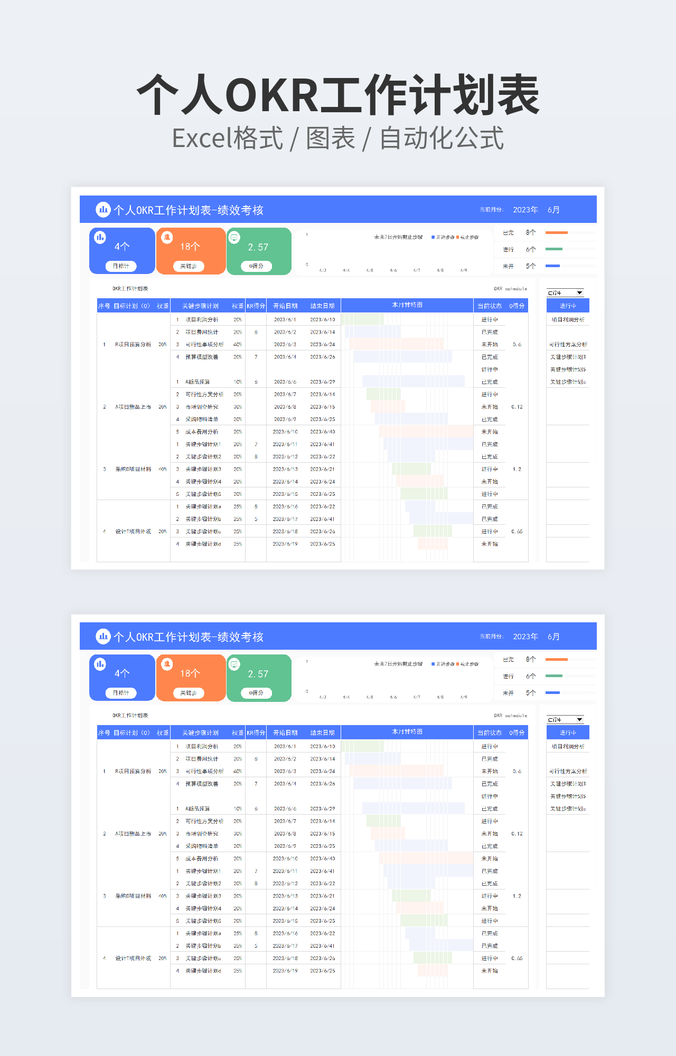Screen dimensions: 676x1056
Task: Open the status filter dropdown in upper sheet
Action: click(579, 293)
